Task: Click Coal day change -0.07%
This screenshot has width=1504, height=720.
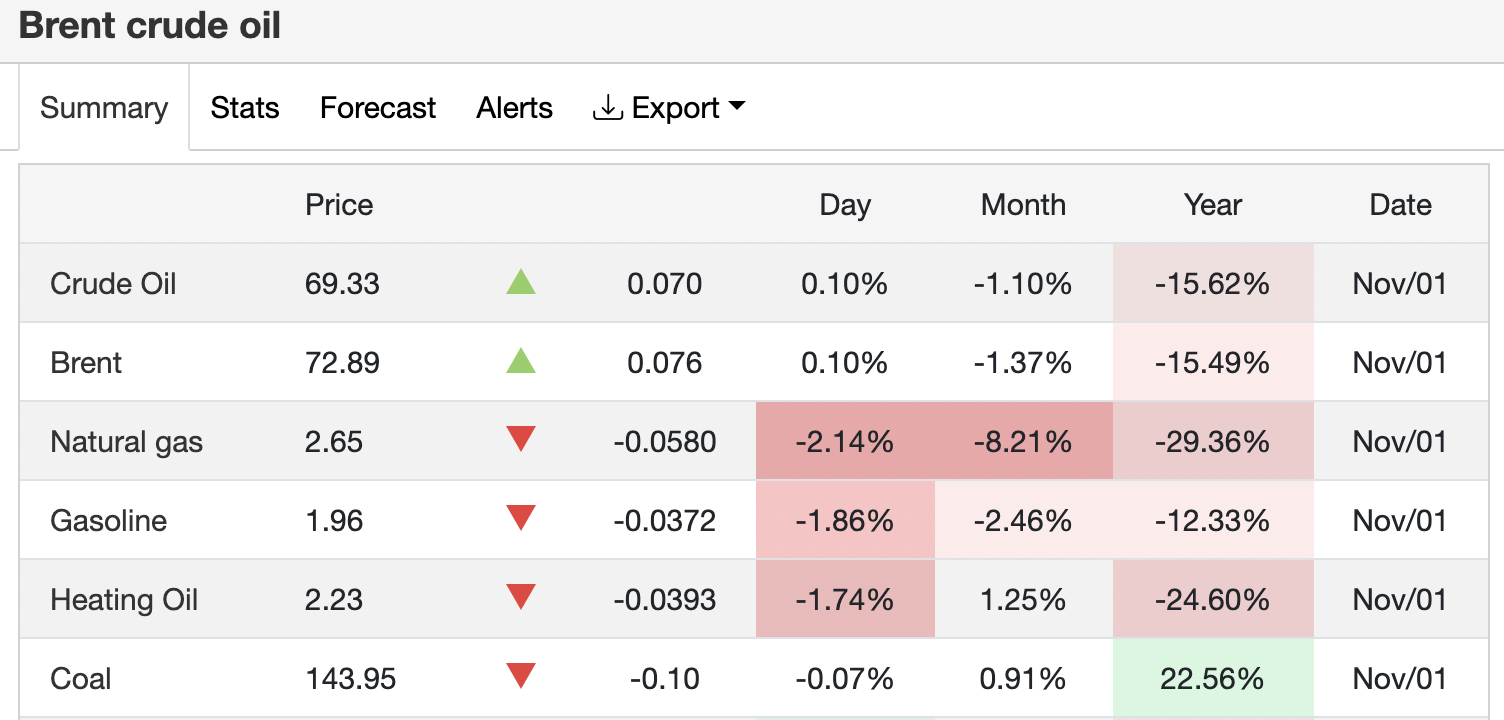Action: click(x=845, y=679)
